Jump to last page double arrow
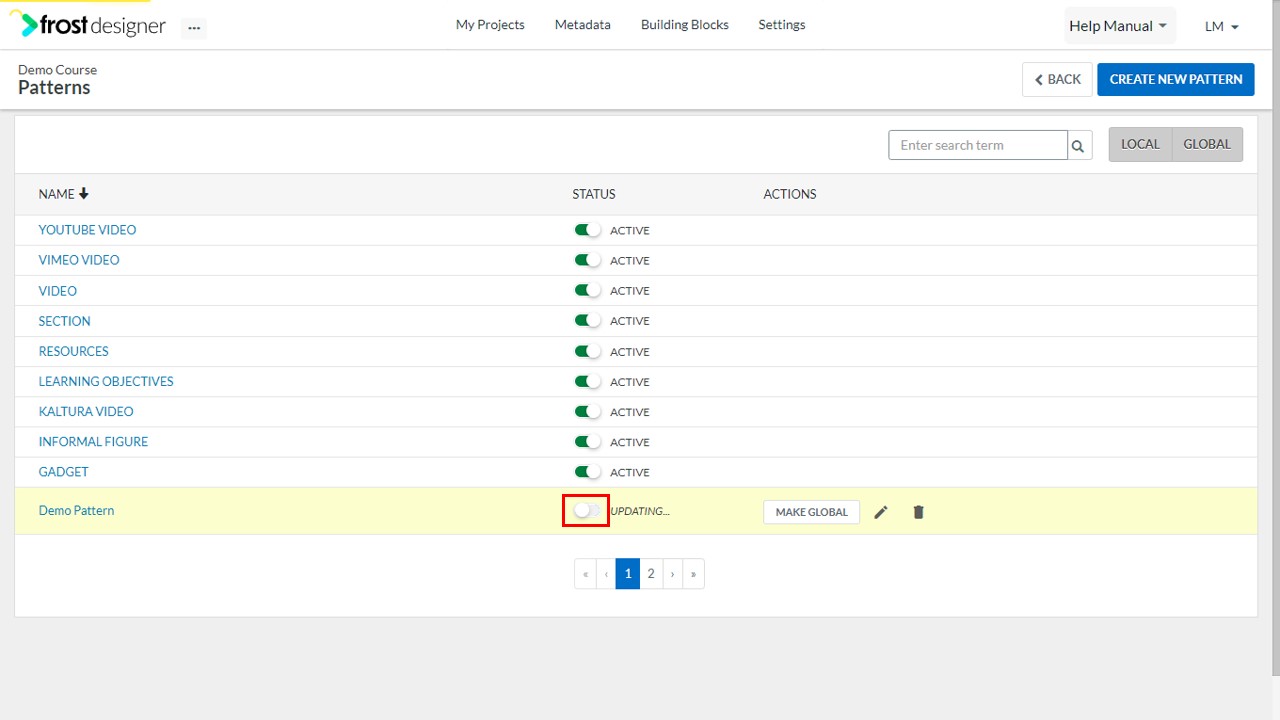 pyautogui.click(x=693, y=574)
